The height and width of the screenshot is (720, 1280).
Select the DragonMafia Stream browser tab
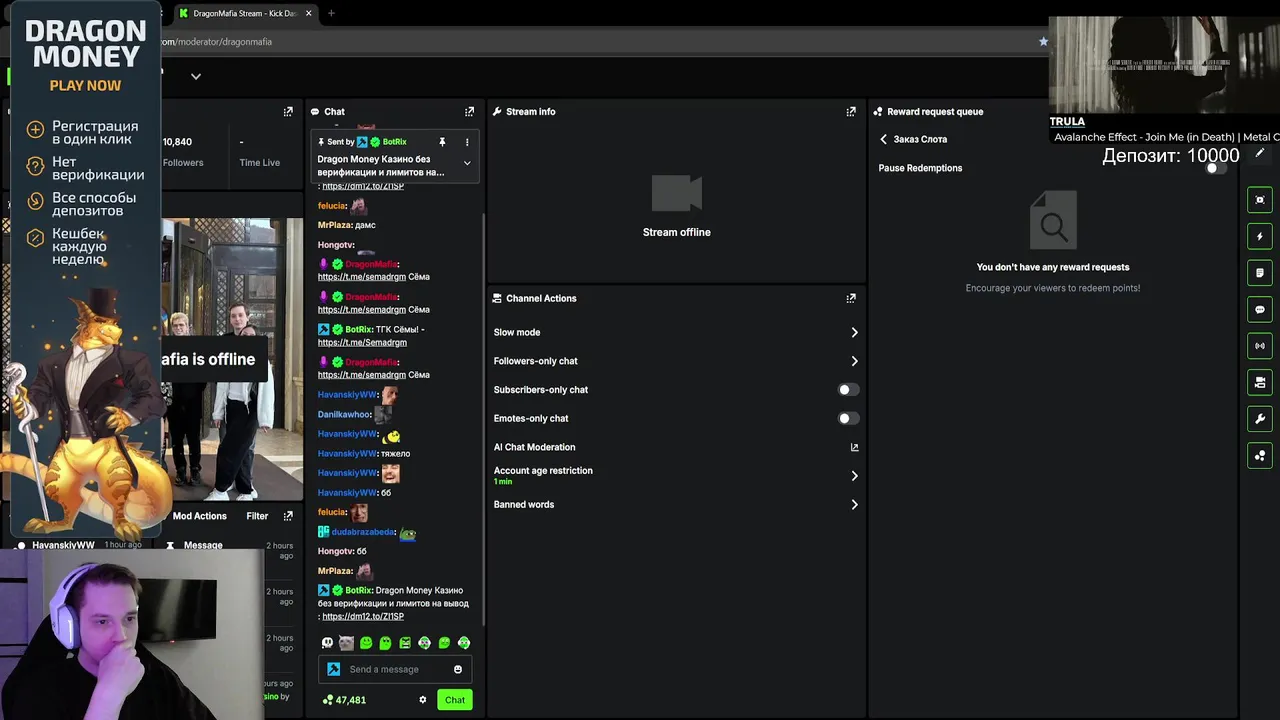click(x=245, y=13)
